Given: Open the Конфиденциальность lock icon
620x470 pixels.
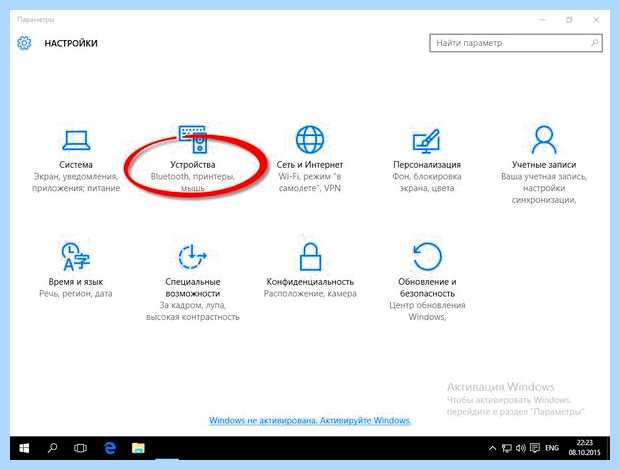Looking at the screenshot, I should [x=310, y=257].
